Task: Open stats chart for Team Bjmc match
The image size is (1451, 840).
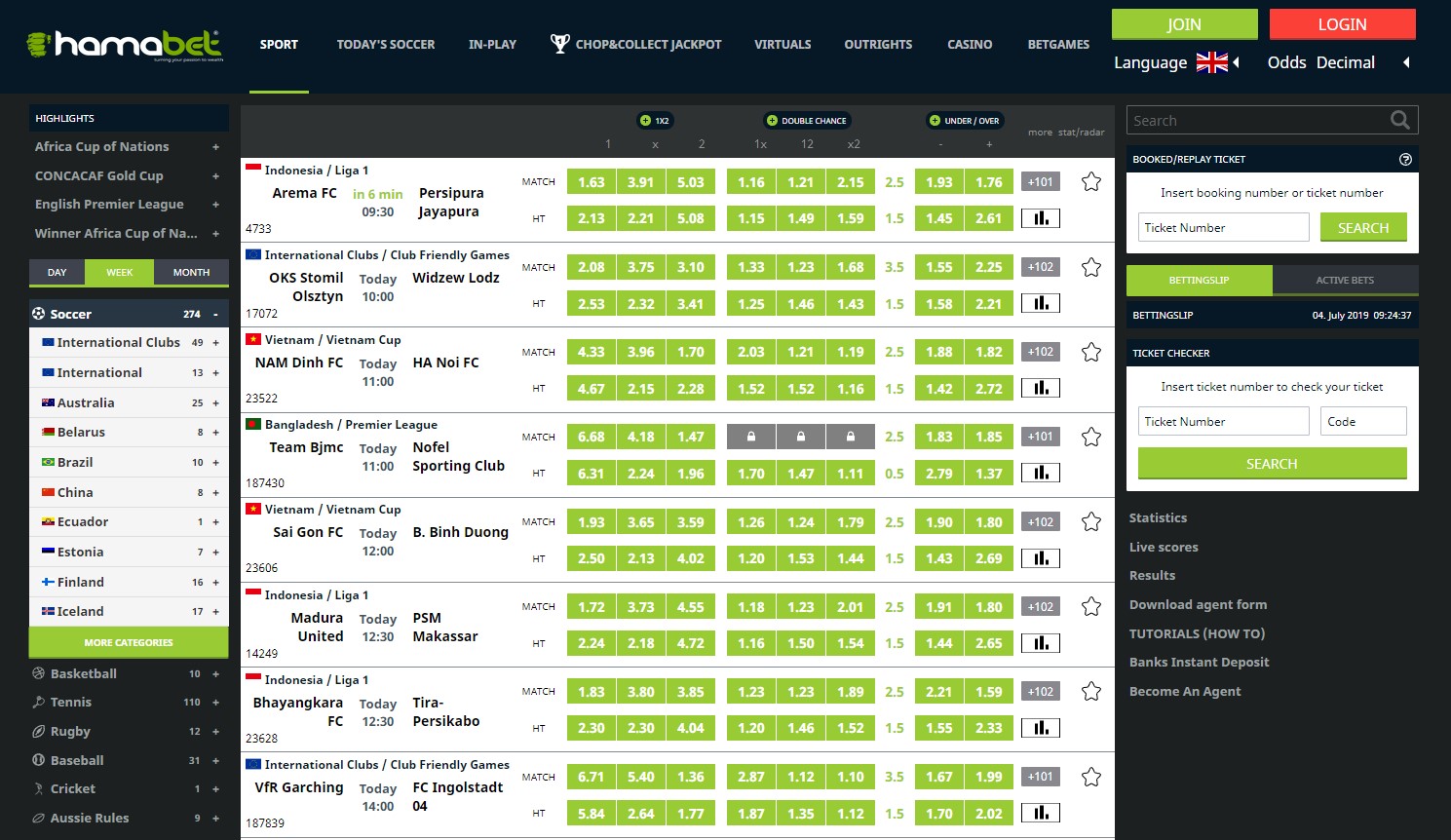Action: [x=1041, y=473]
